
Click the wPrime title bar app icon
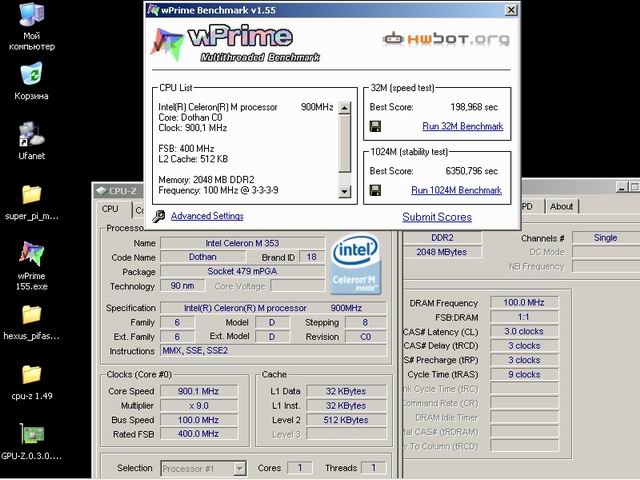[x=153, y=10]
